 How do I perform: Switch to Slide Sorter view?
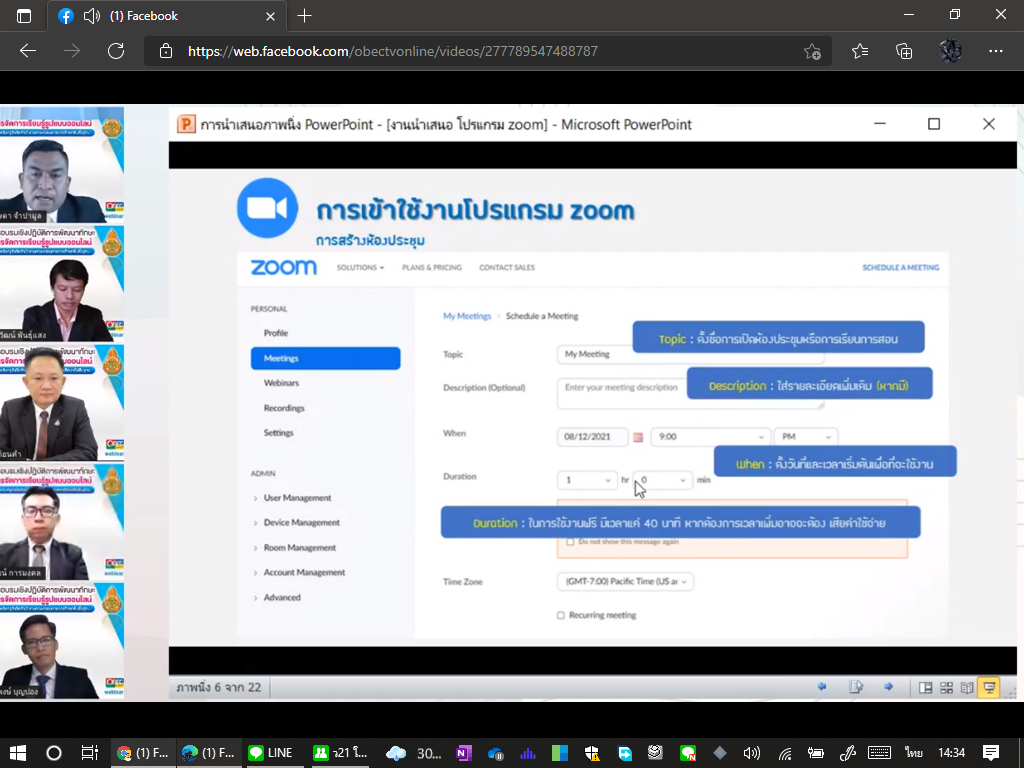pyautogui.click(x=946, y=687)
